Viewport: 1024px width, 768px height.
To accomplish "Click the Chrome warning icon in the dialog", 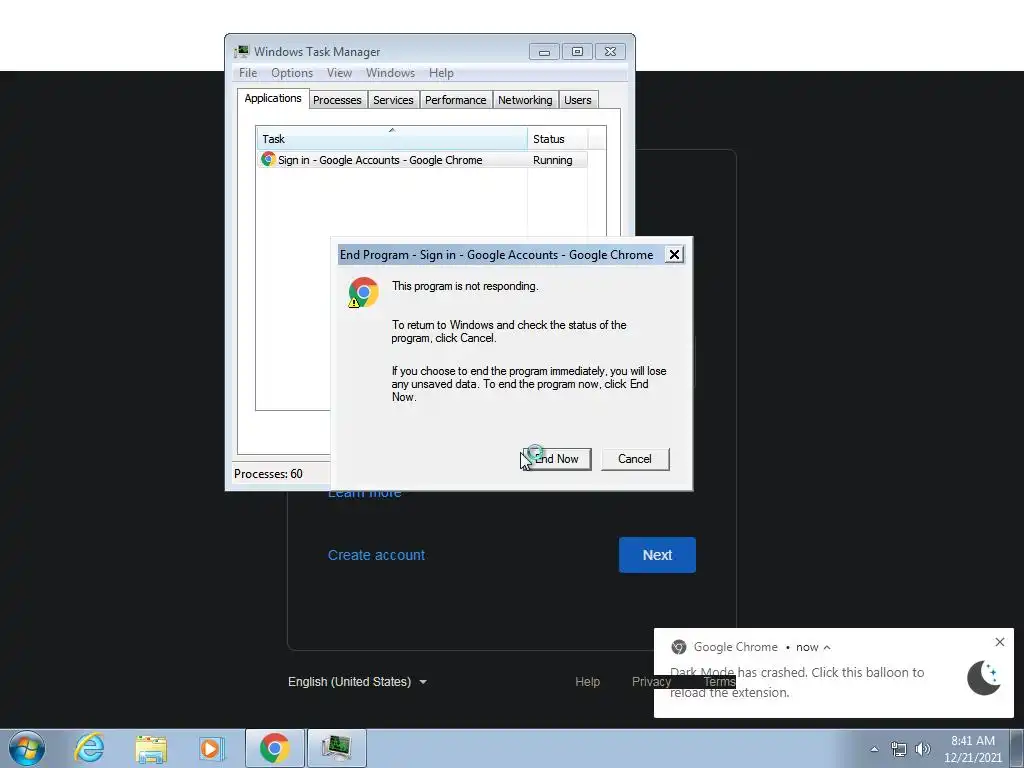I will point(363,292).
